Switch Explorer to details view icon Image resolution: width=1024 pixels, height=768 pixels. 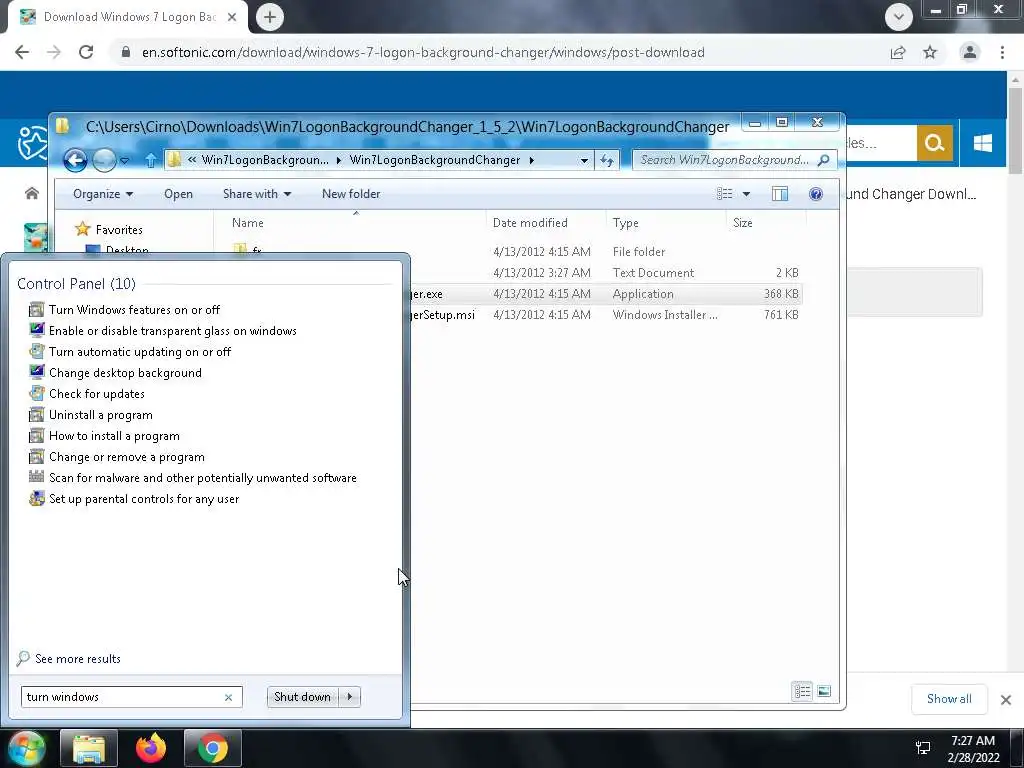(802, 691)
